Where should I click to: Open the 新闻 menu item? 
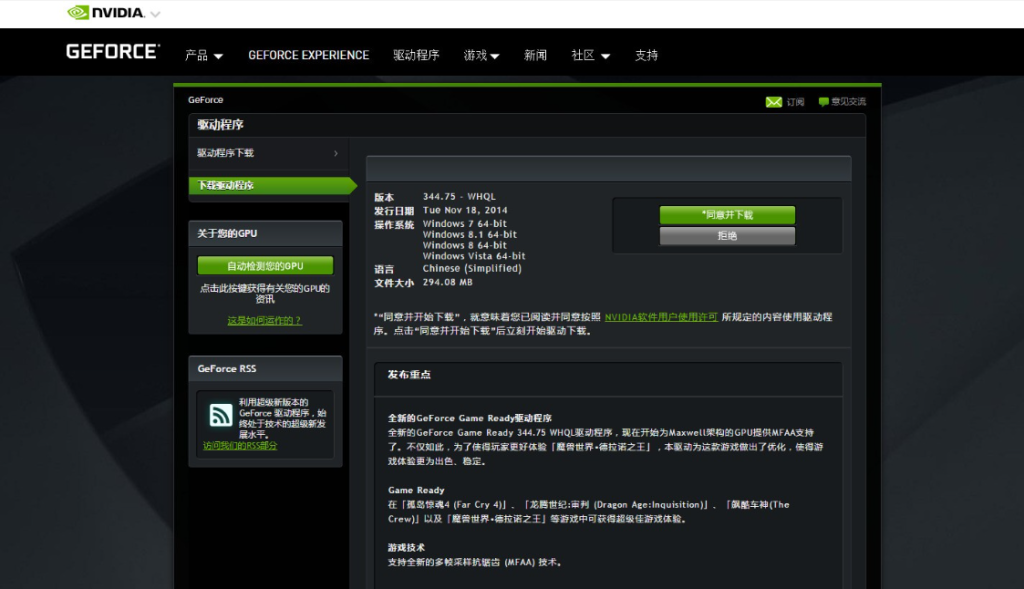[535, 55]
